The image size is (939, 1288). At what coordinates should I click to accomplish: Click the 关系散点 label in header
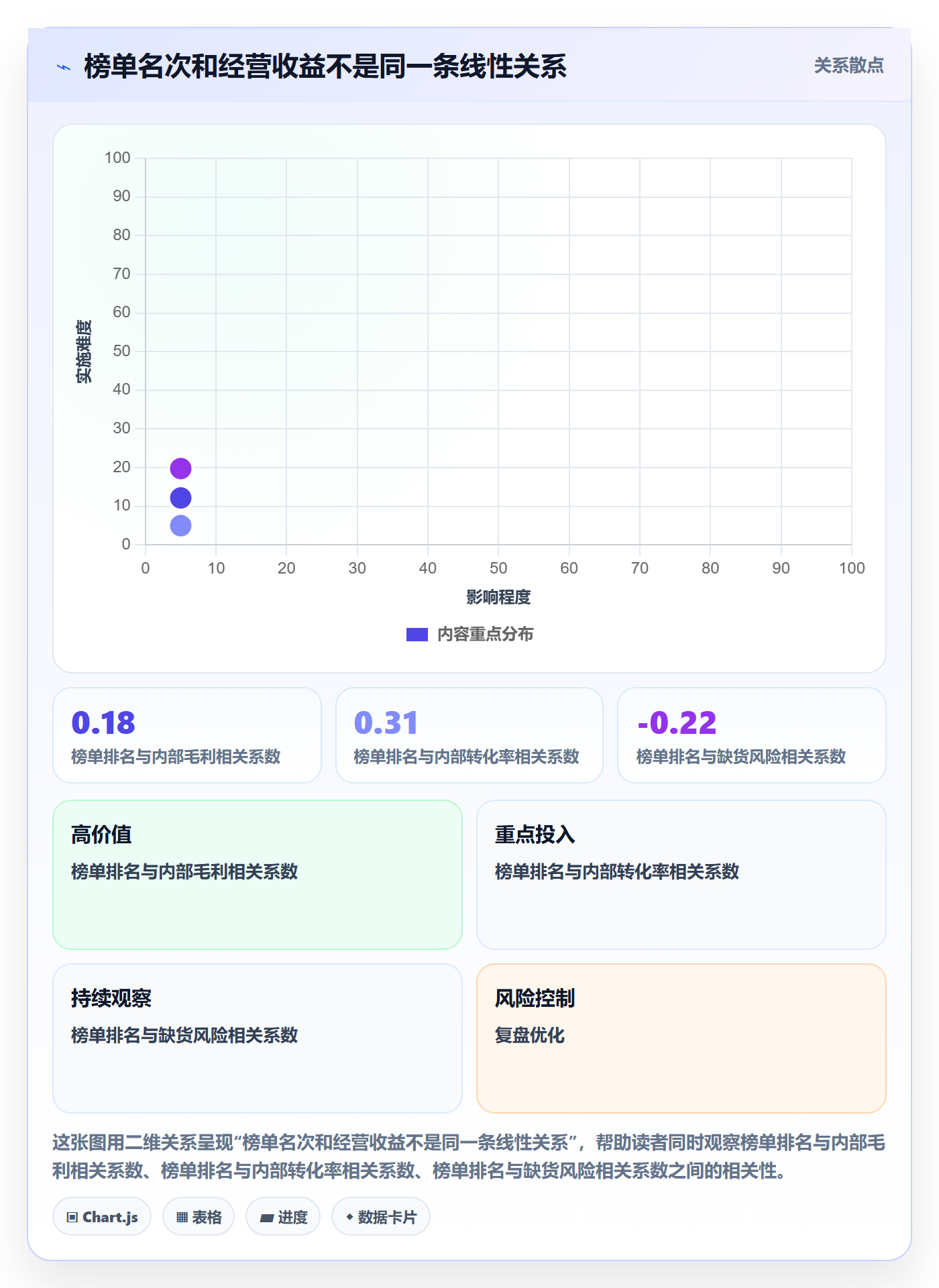click(848, 65)
